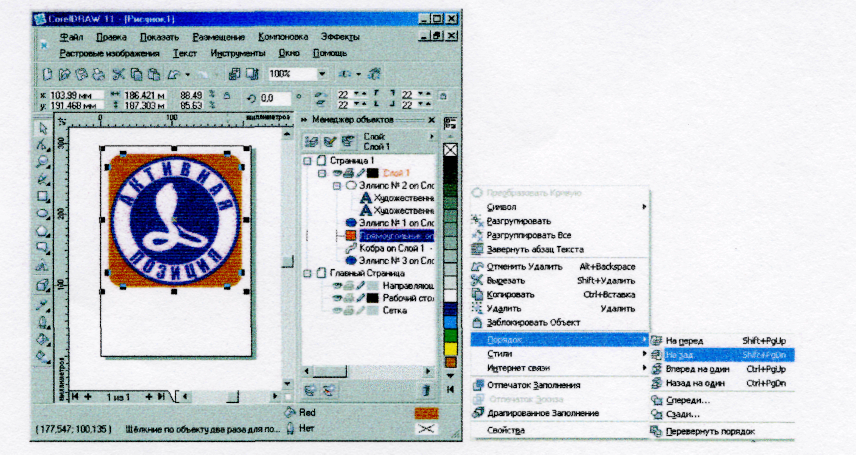This screenshot has width=856, height=455.
Task: Select the Zoom magnifier tool
Action: [43, 162]
